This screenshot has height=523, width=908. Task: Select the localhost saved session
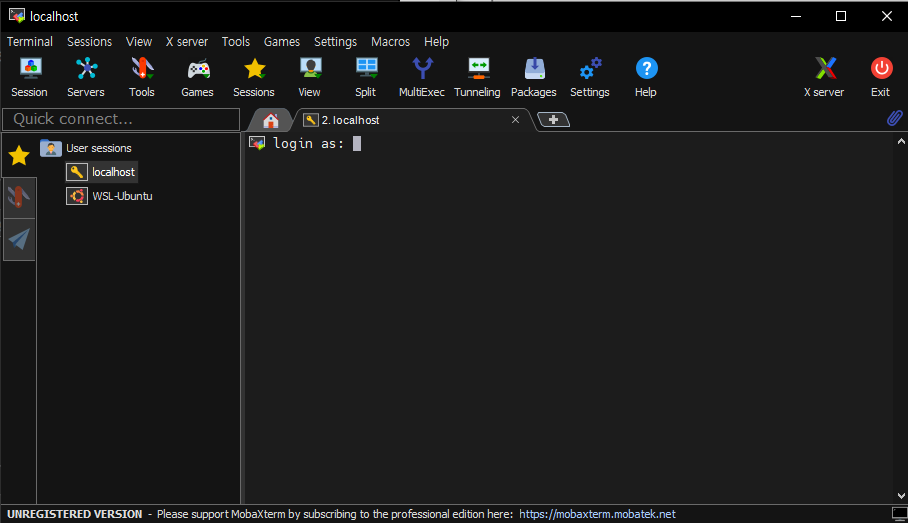114,172
